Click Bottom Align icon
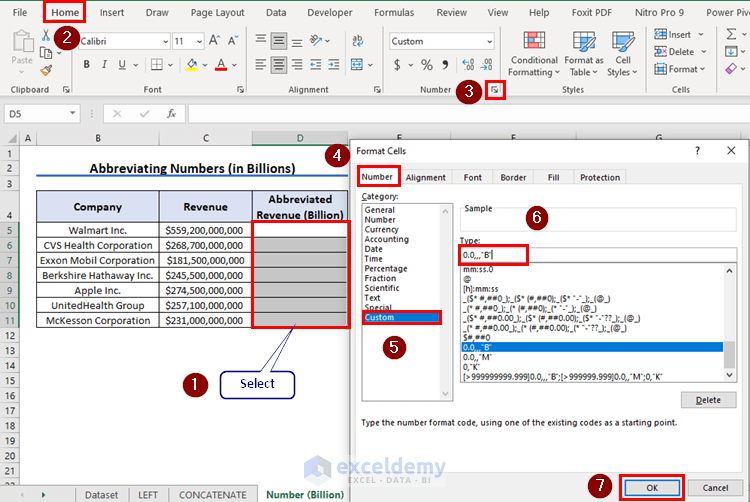Viewport: 750px width, 502px height. coord(297,41)
